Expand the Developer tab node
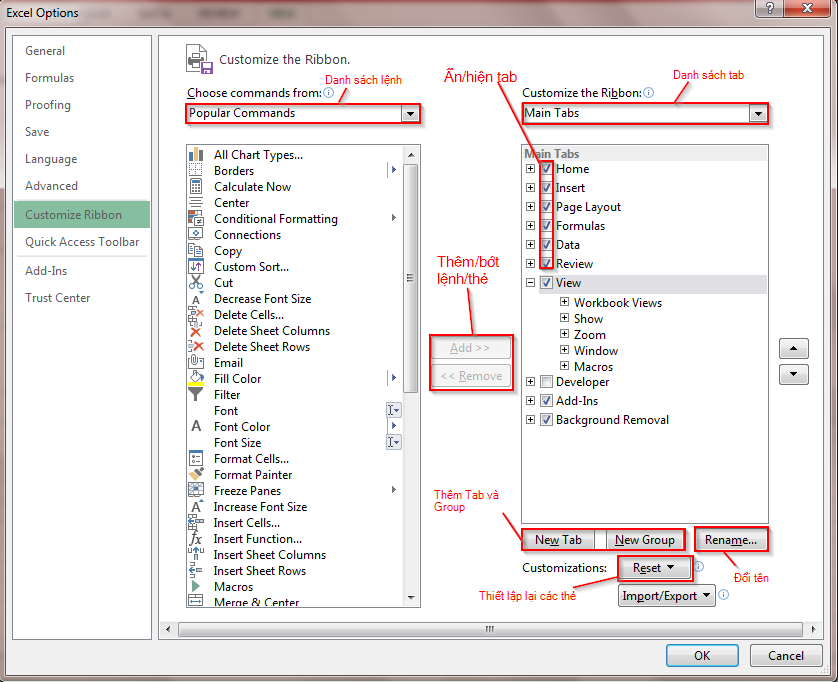Viewport: 838px width, 682px height. click(530, 381)
